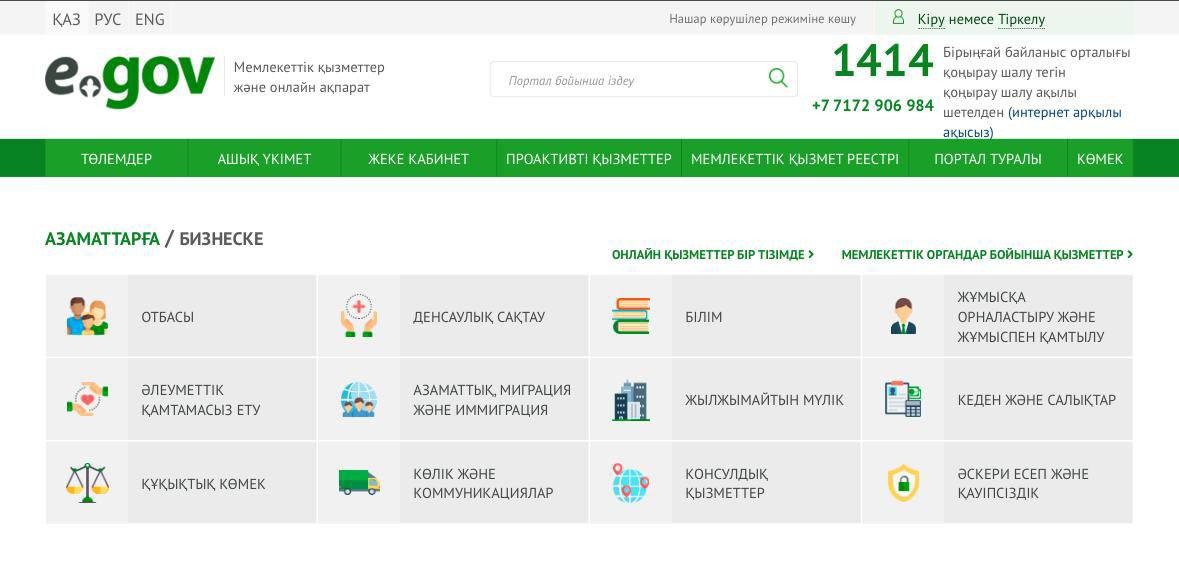The image size is (1179, 564).
Task: Open the ЖЕКЕ КАБИНЕТ menu
Action: pos(418,159)
